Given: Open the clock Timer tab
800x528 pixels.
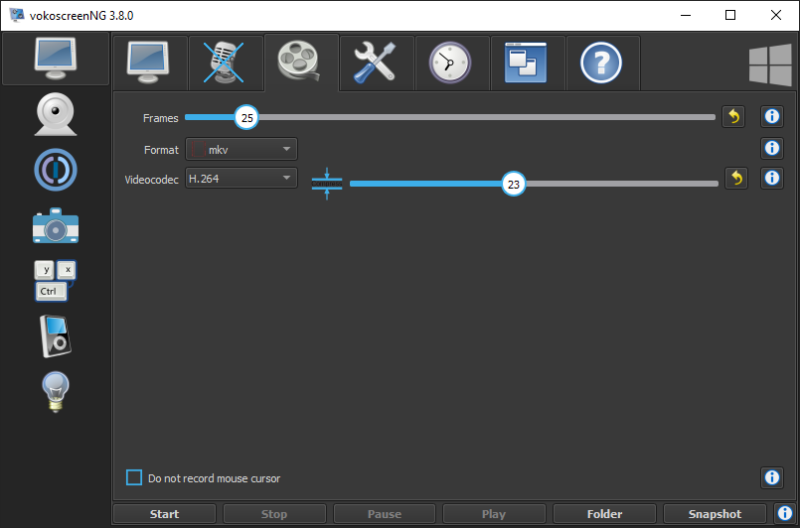Looking at the screenshot, I should (451, 63).
